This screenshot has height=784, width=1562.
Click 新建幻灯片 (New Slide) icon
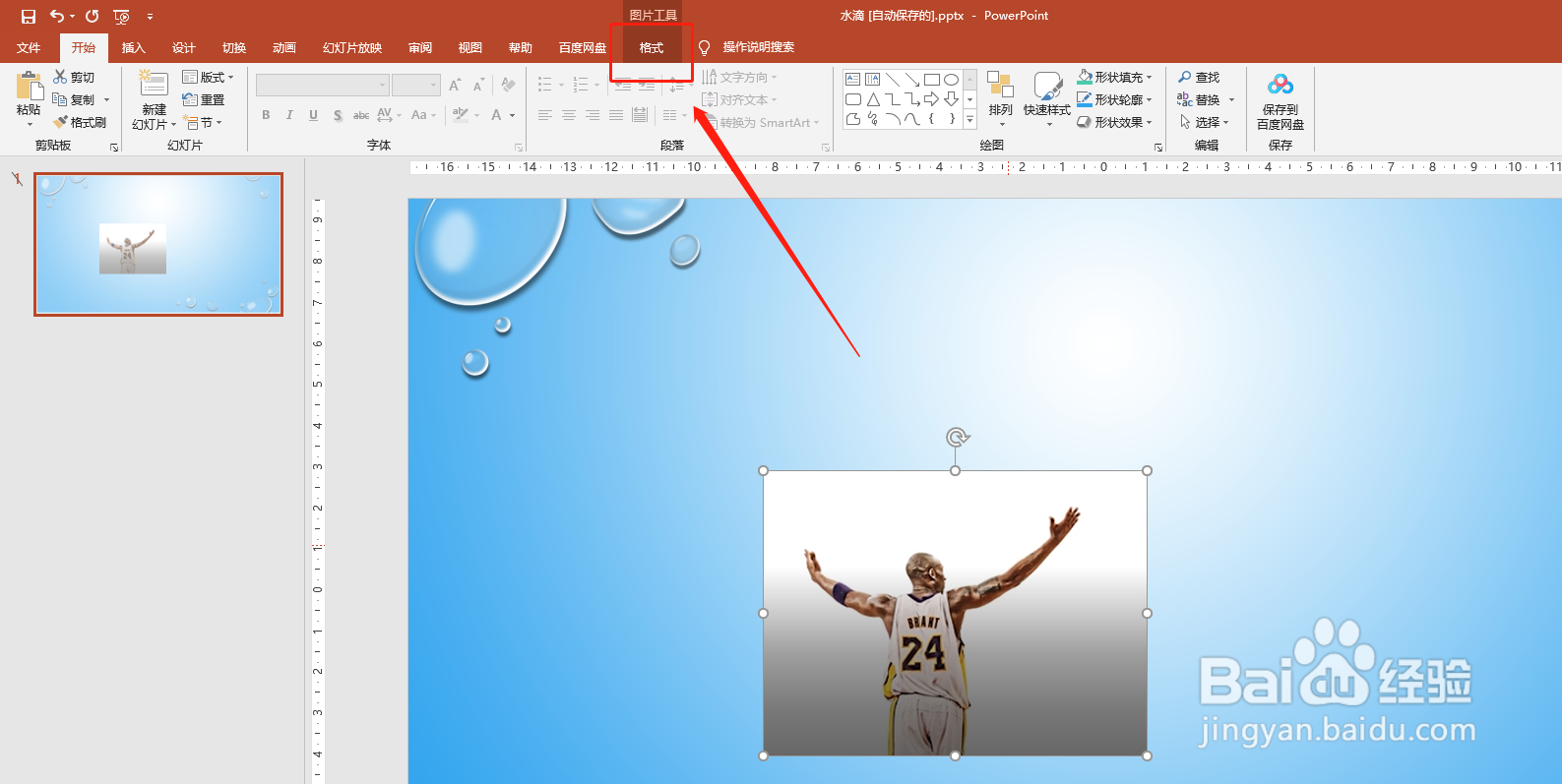tap(154, 85)
